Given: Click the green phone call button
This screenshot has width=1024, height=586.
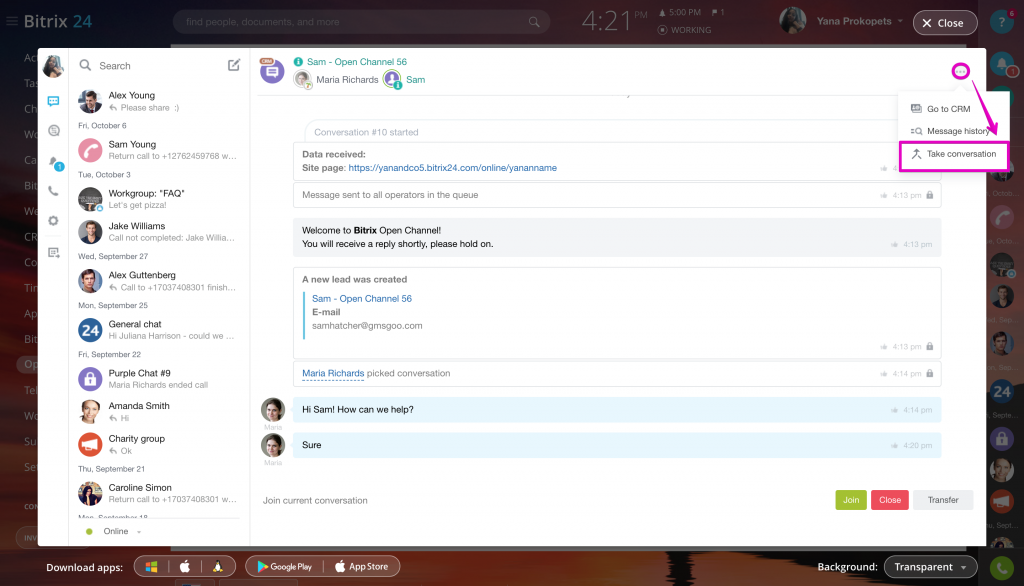Looking at the screenshot, I should point(1001,568).
